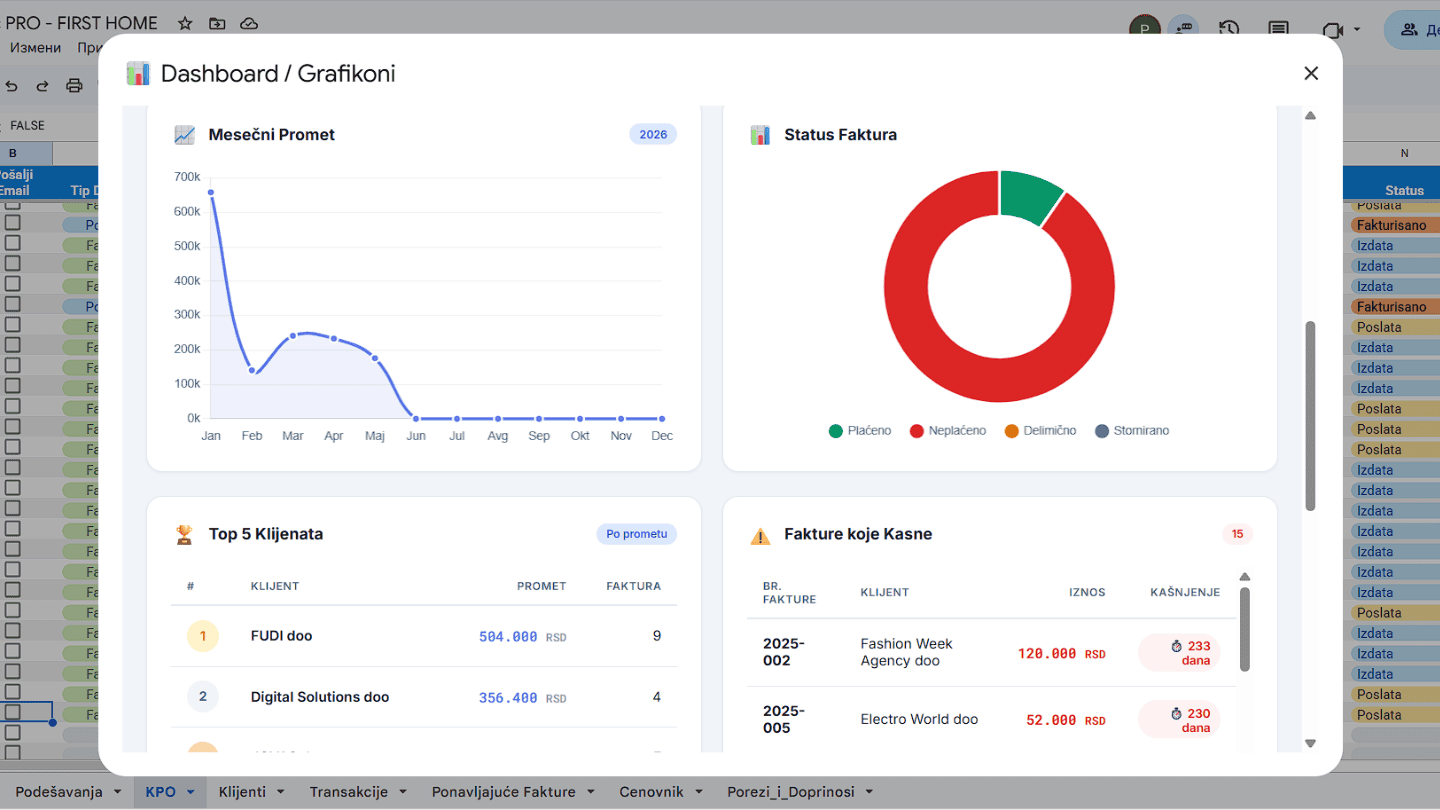The height and width of the screenshot is (810, 1440).
Task: Check the cloud save status icon
Action: point(249,23)
